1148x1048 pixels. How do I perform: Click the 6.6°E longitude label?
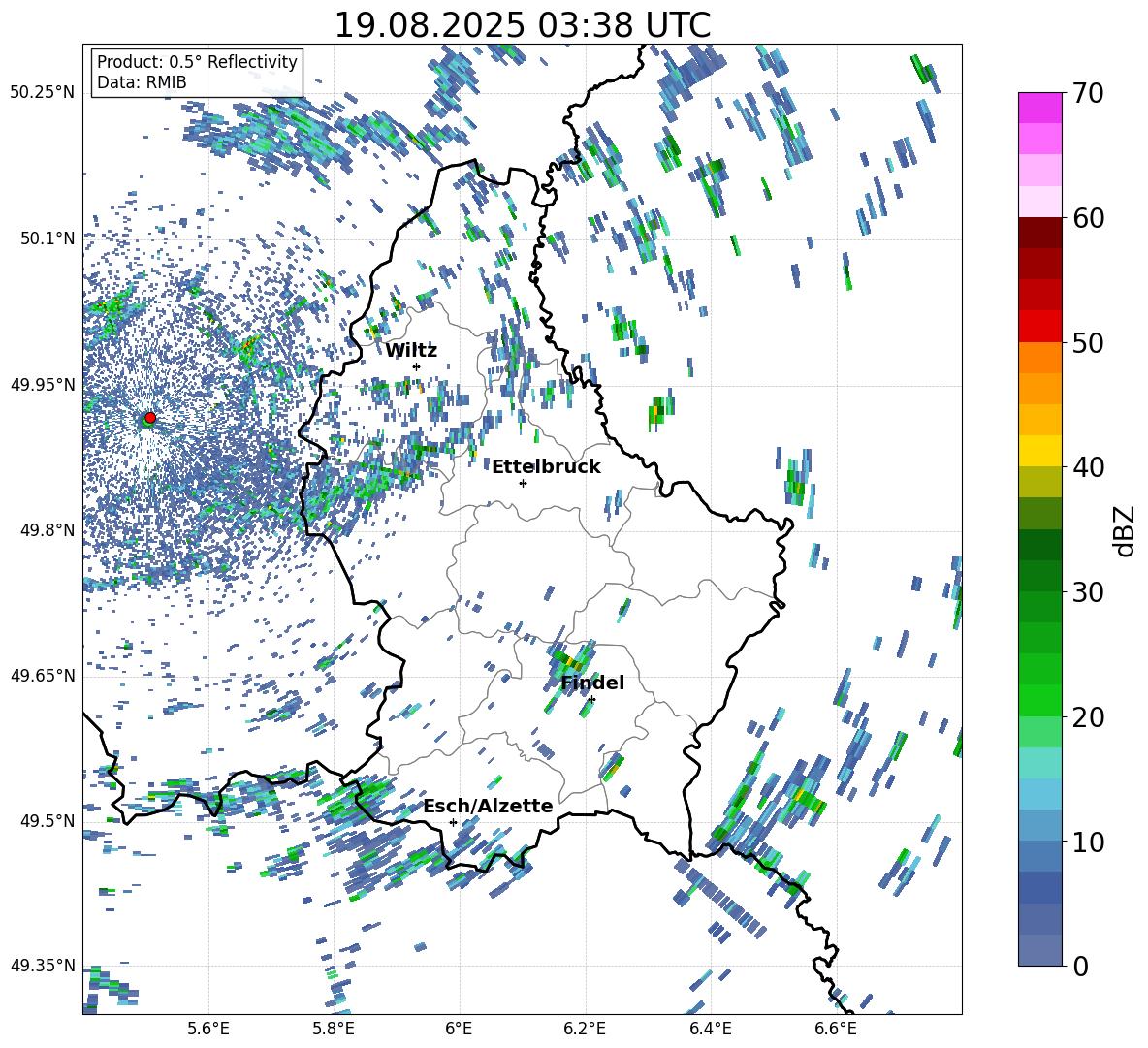[836, 1029]
